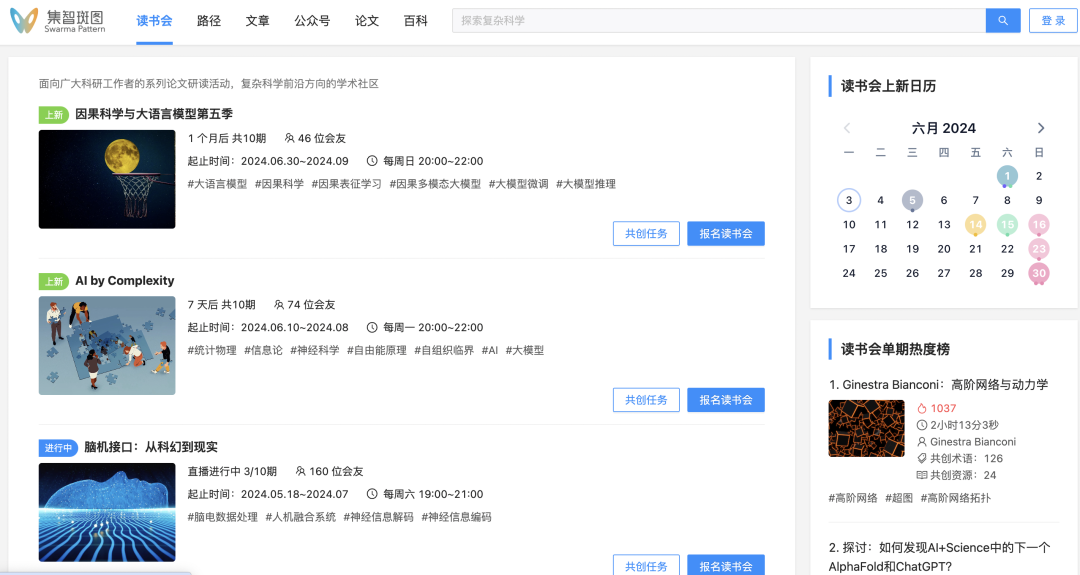Switch to the 百科 navigation tab
Image resolution: width=1080 pixels, height=575 pixels.
coord(415,21)
